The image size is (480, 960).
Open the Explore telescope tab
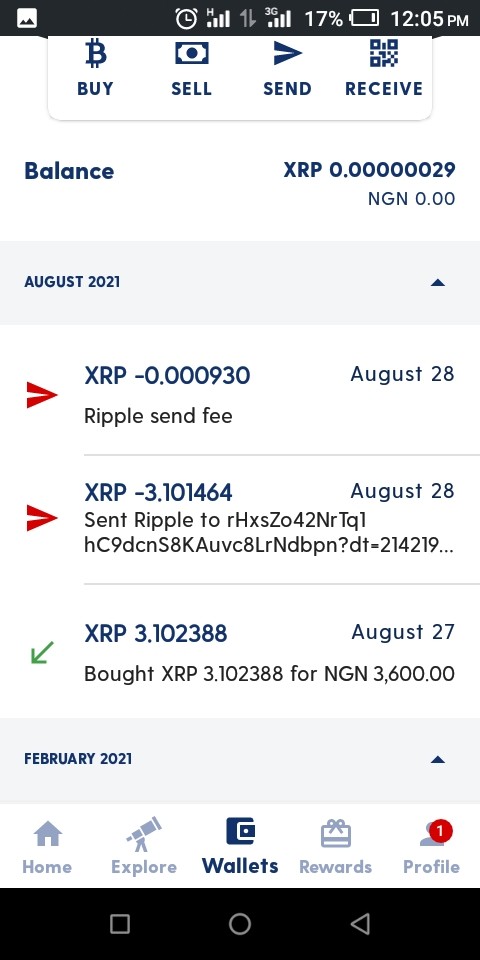tap(144, 847)
